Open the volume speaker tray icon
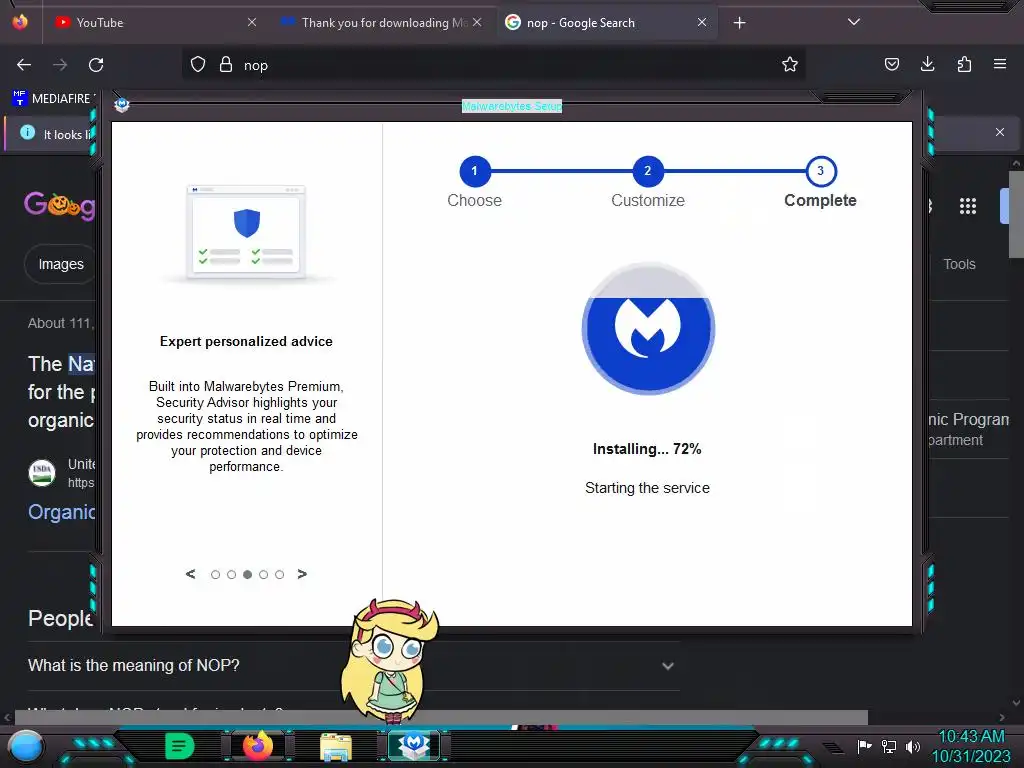 click(913, 746)
